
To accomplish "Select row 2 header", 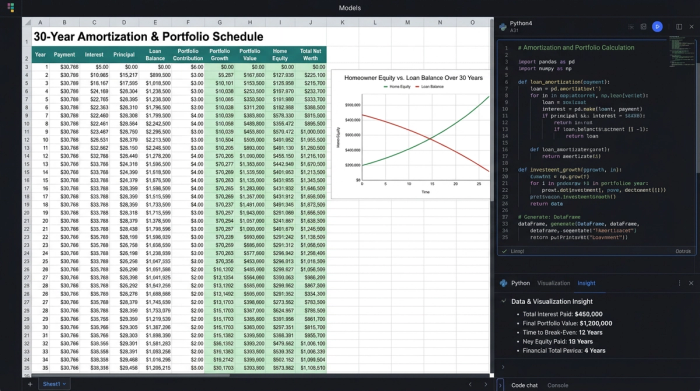I will click(x=27, y=55).
